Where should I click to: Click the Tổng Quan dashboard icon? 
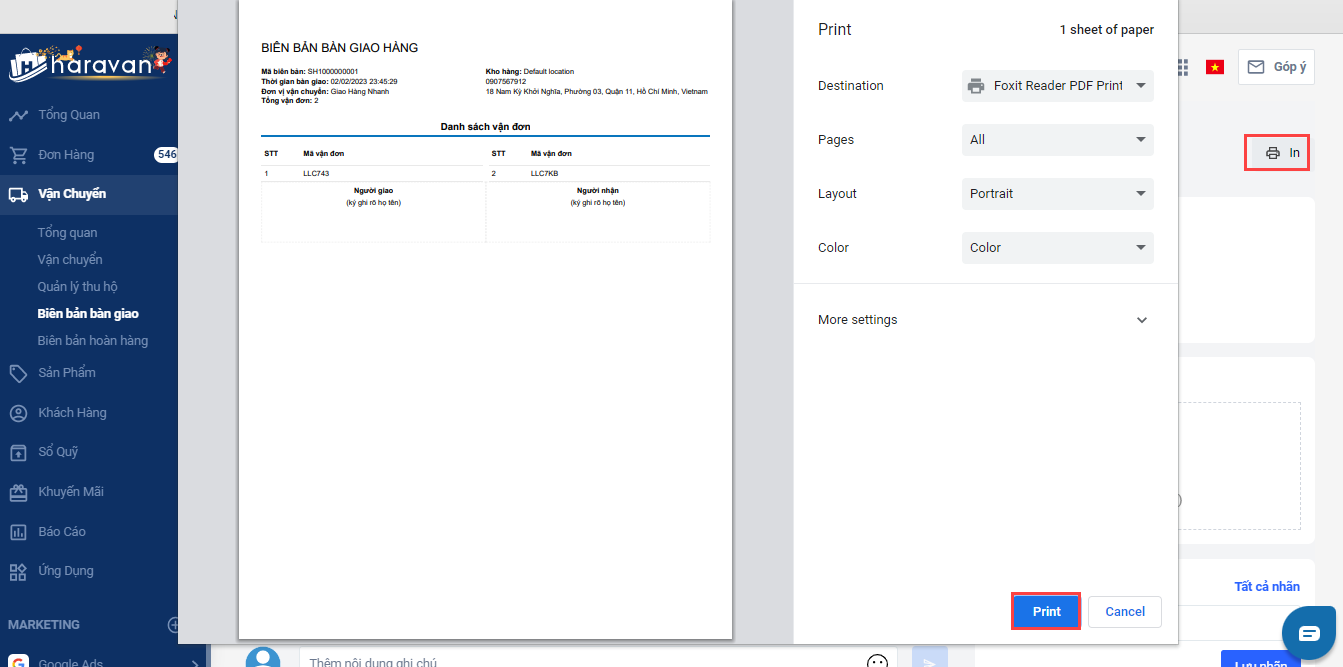click(18, 115)
